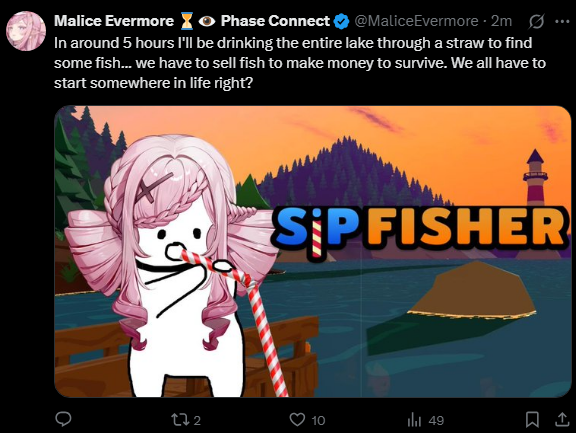This screenshot has width=576, height=433.
Task: Click the Malice Evermore display name
Action: coord(114,21)
